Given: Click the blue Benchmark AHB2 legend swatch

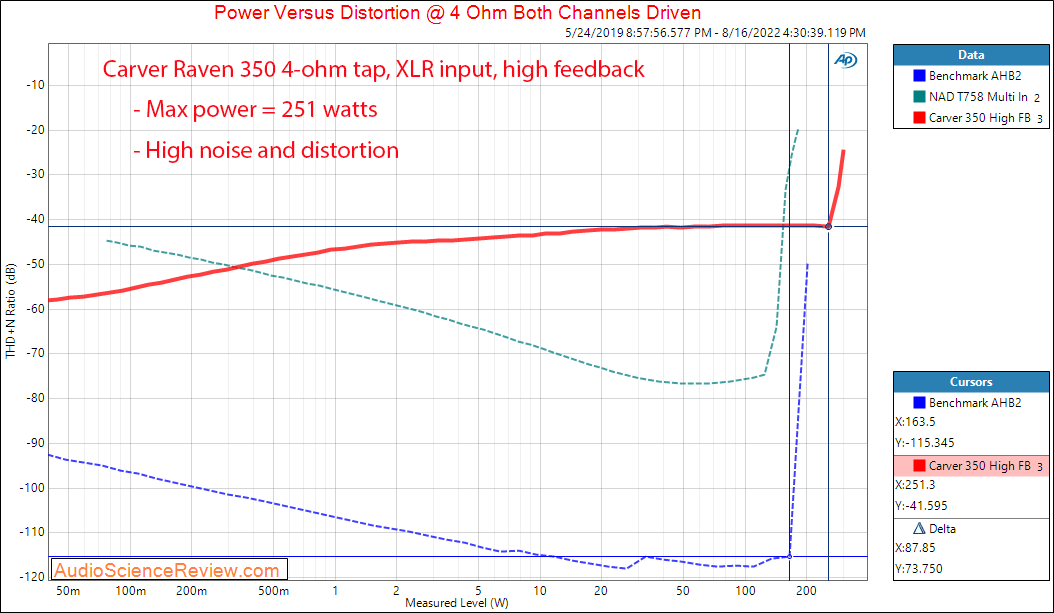Looking at the screenshot, I should [919, 76].
